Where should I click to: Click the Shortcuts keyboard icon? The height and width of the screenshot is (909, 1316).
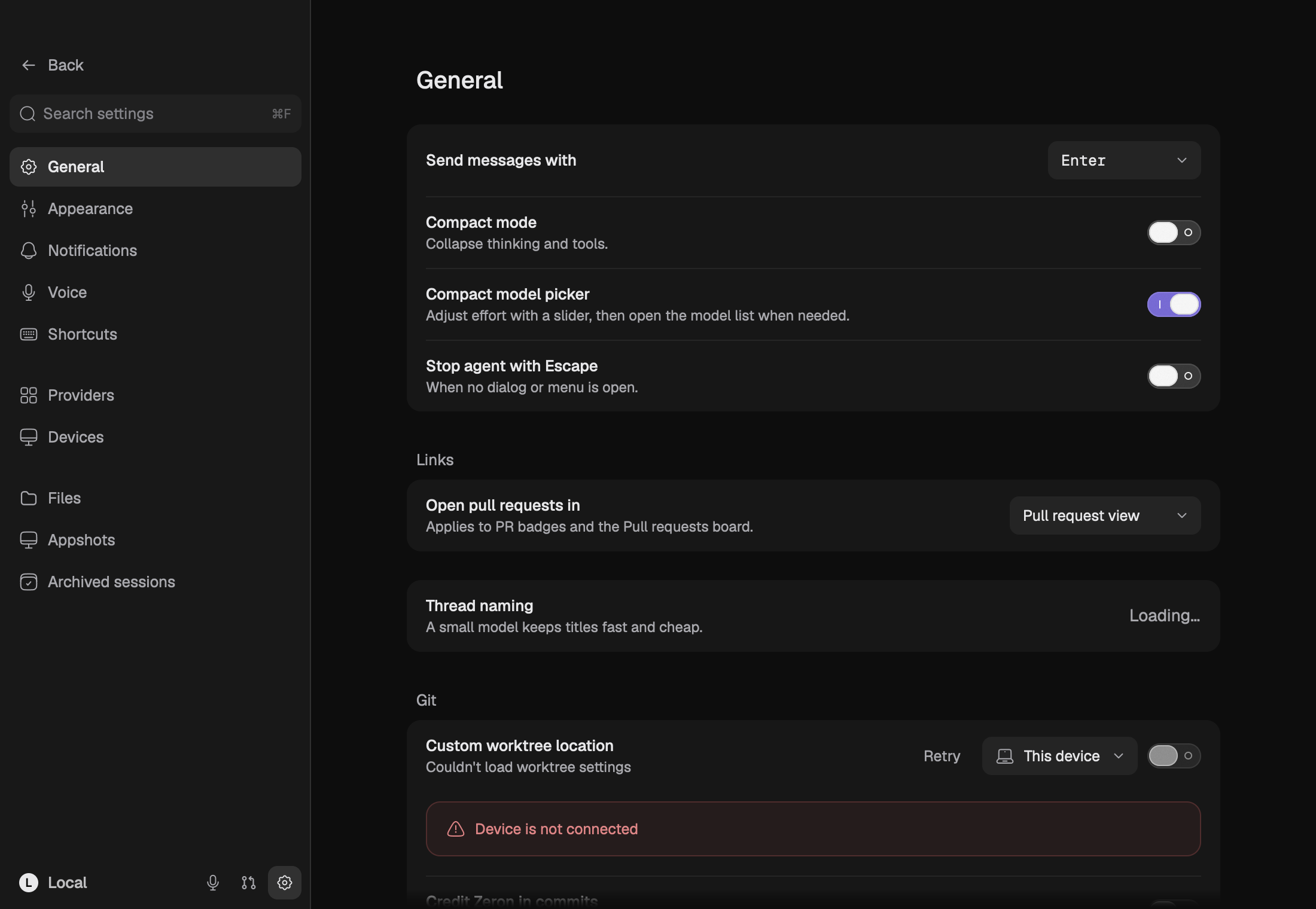[x=28, y=334]
